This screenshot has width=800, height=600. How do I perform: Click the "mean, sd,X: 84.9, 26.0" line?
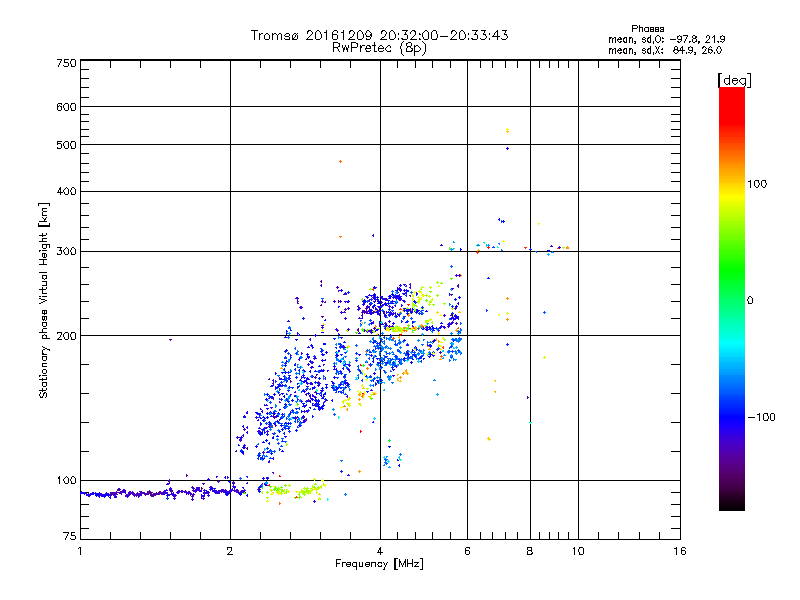point(665,50)
